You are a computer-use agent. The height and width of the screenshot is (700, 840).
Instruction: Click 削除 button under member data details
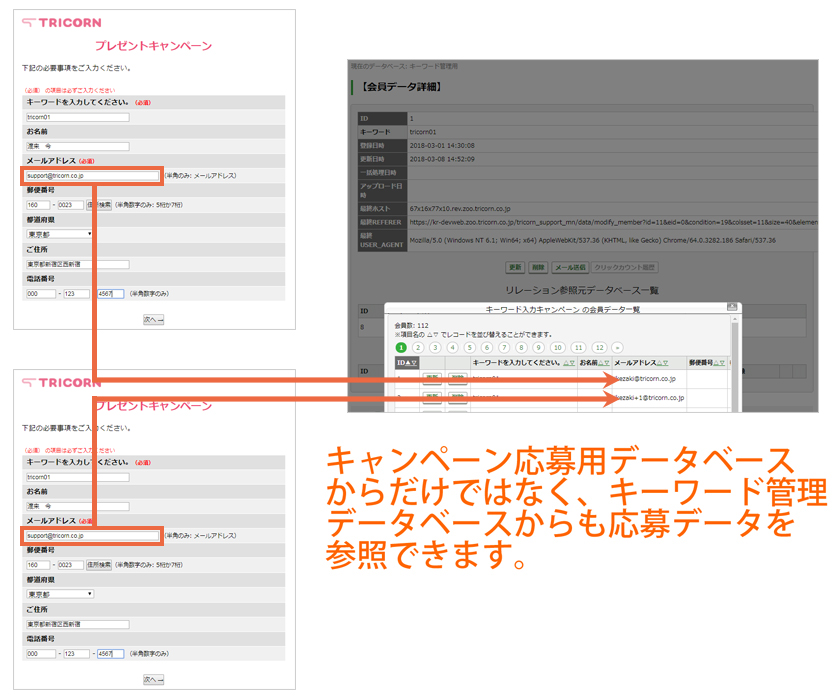point(538,267)
